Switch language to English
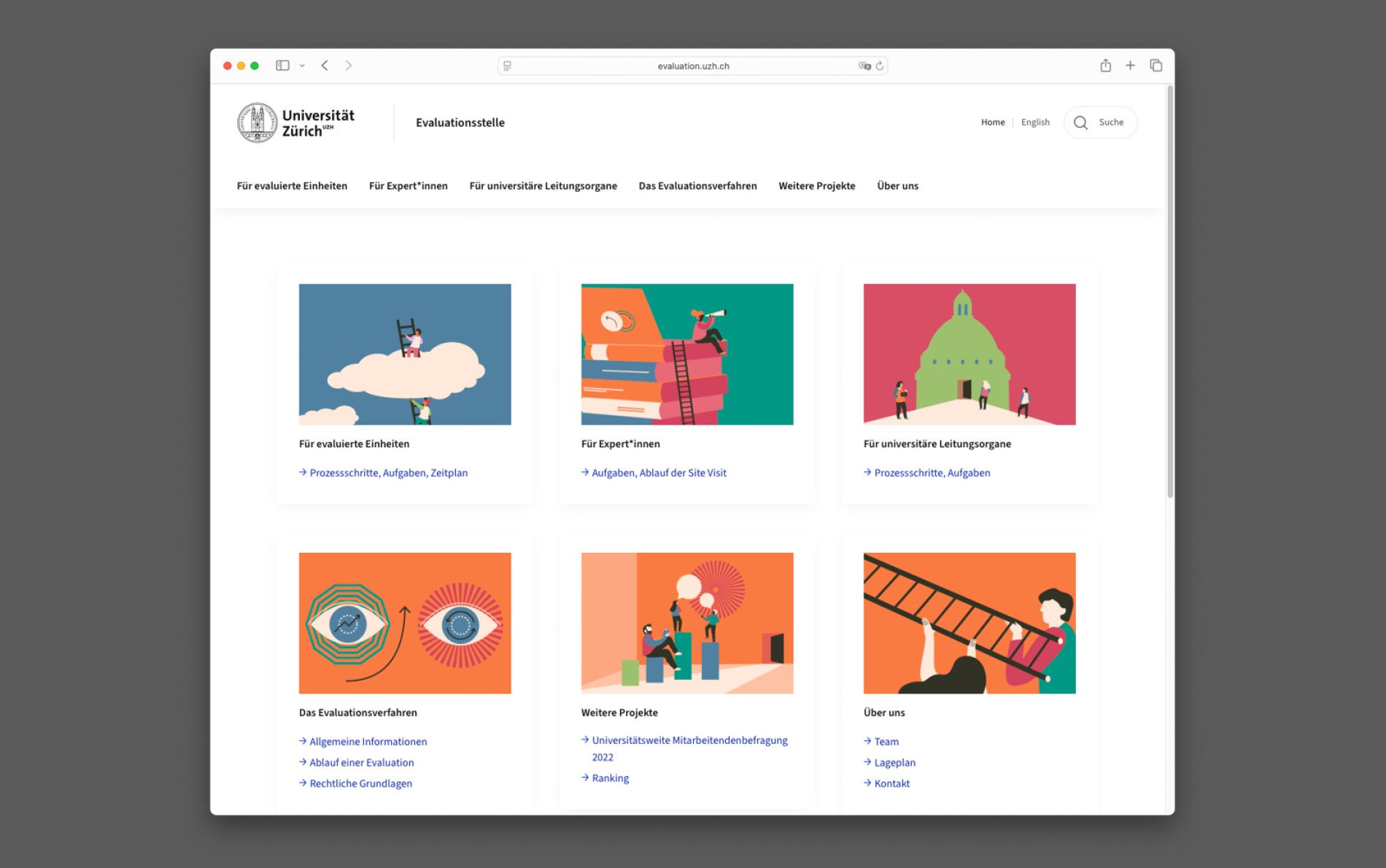Screen dimensions: 1386x868 pos(1034,123)
